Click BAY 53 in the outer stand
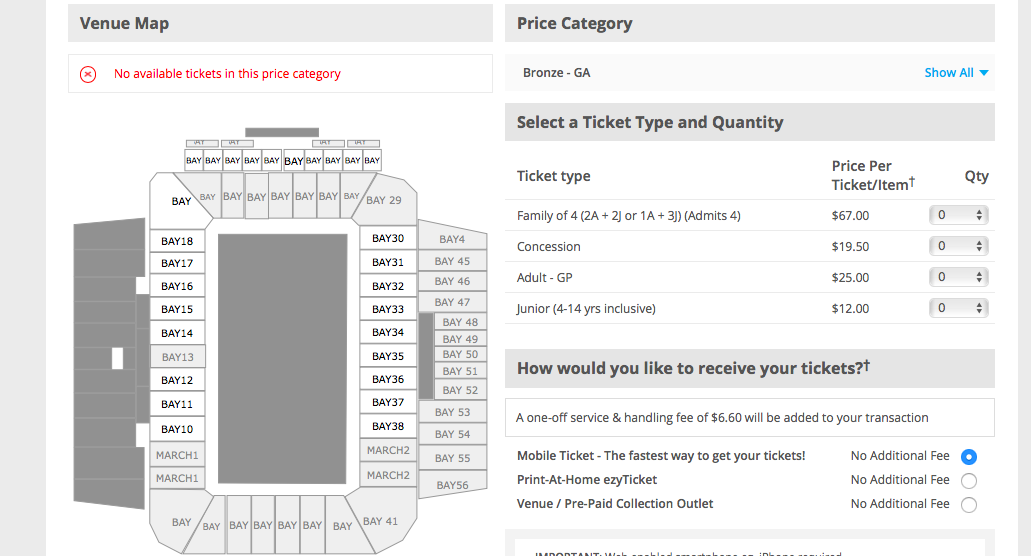1031x556 pixels. [452, 412]
